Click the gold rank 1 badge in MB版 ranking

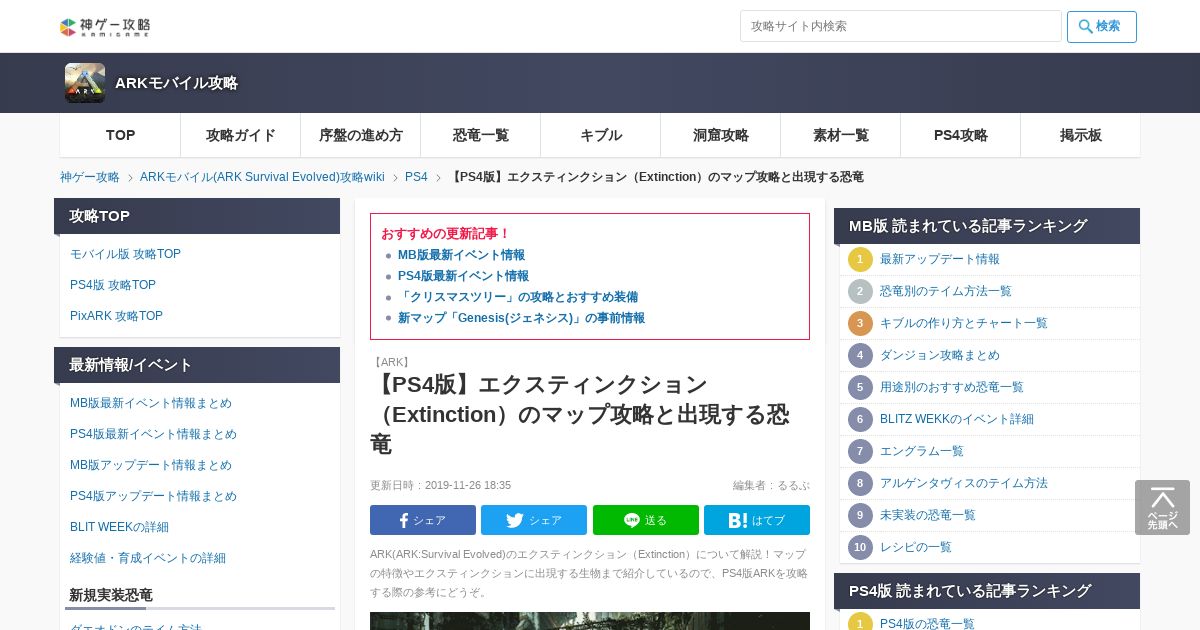[860, 259]
